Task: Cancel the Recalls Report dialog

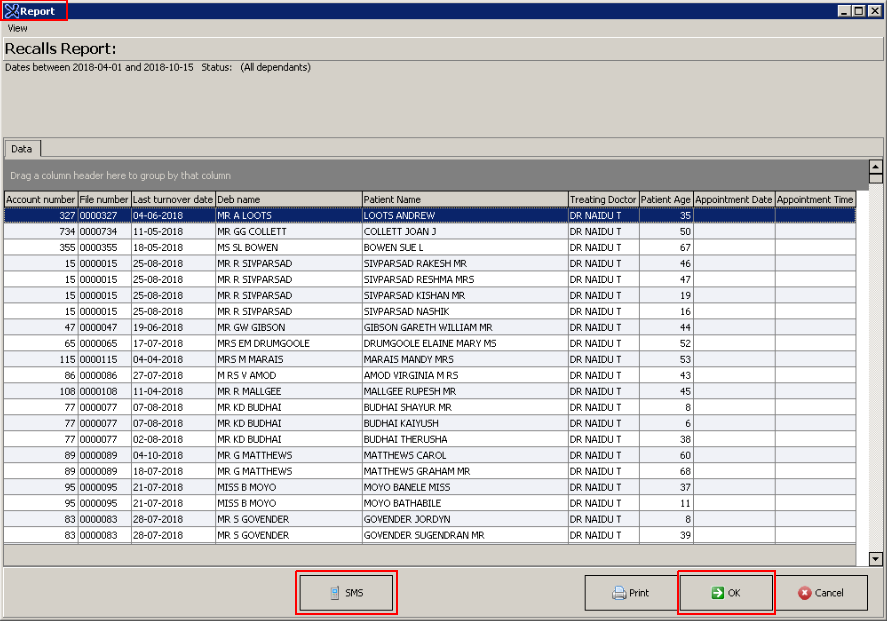Action: click(820, 593)
